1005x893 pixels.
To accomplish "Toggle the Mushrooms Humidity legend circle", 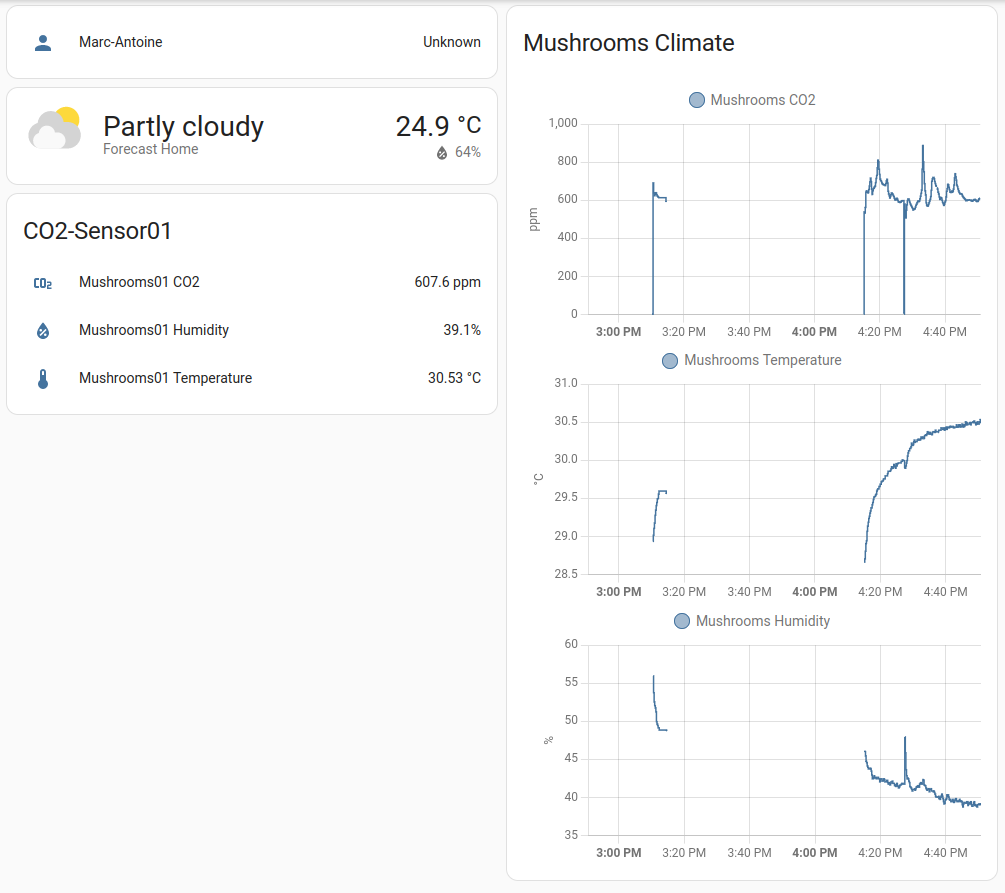I will pos(682,621).
